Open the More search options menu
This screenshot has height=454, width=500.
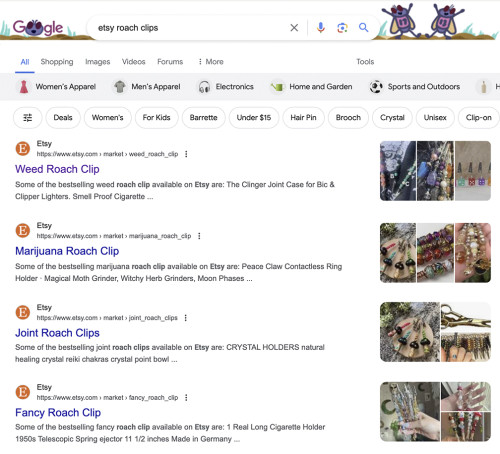[x=211, y=62]
